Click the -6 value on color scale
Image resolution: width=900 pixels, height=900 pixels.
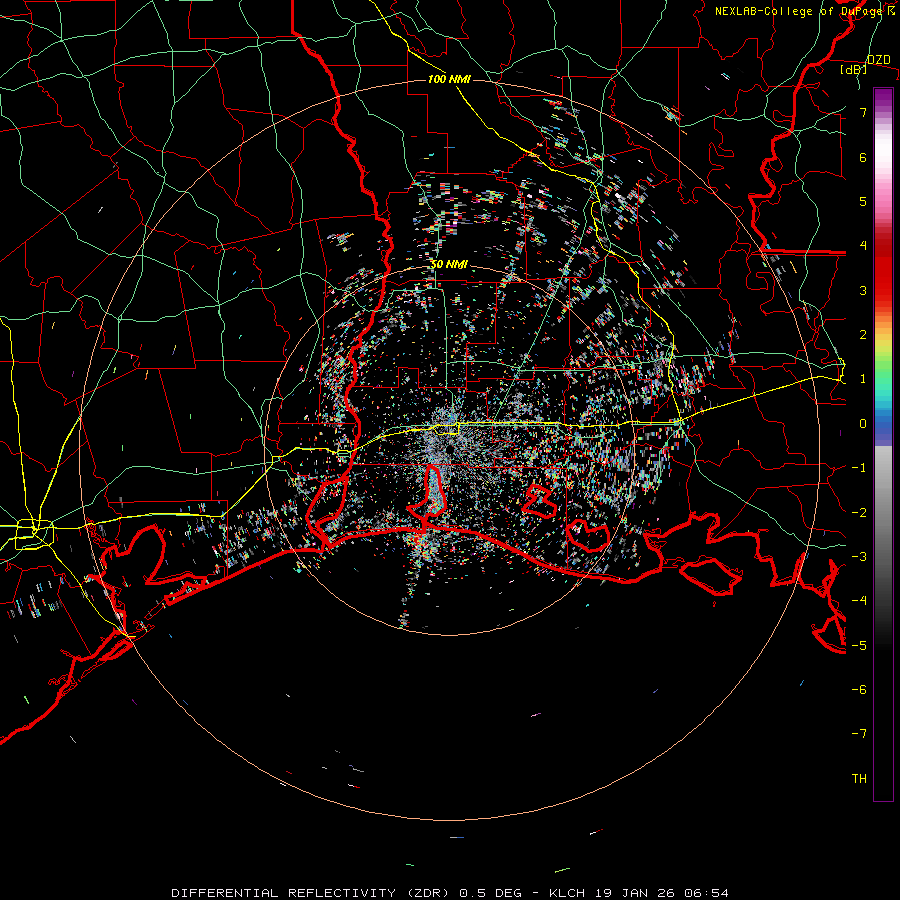[x=859, y=690]
